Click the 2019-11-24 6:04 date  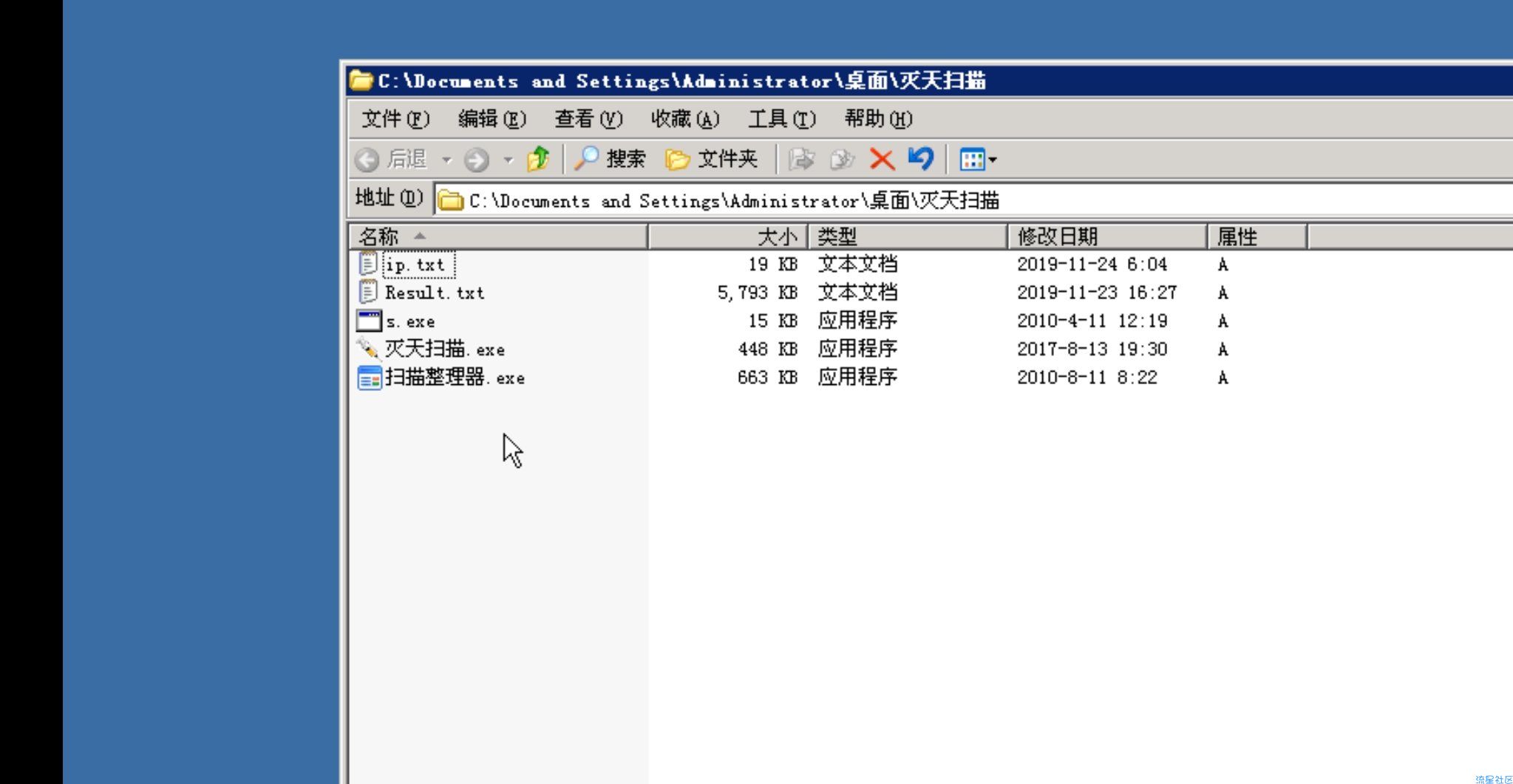[x=1092, y=265]
